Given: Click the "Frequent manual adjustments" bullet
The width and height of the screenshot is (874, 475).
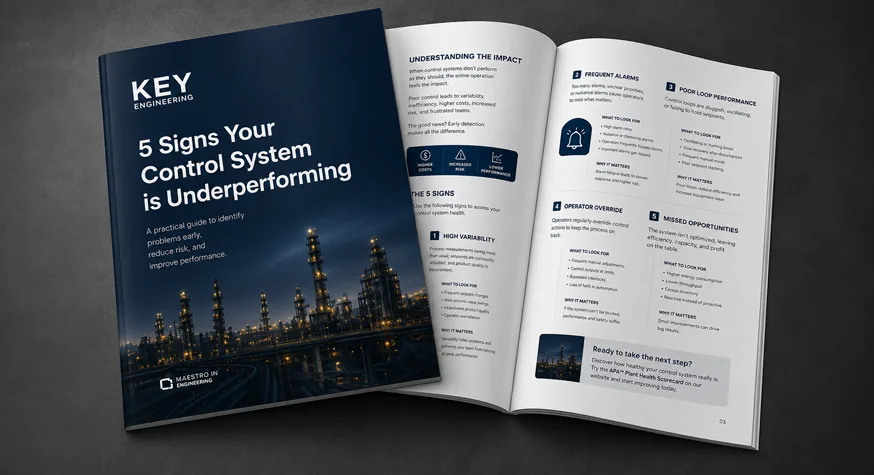Looking at the screenshot, I should (x=596, y=263).
